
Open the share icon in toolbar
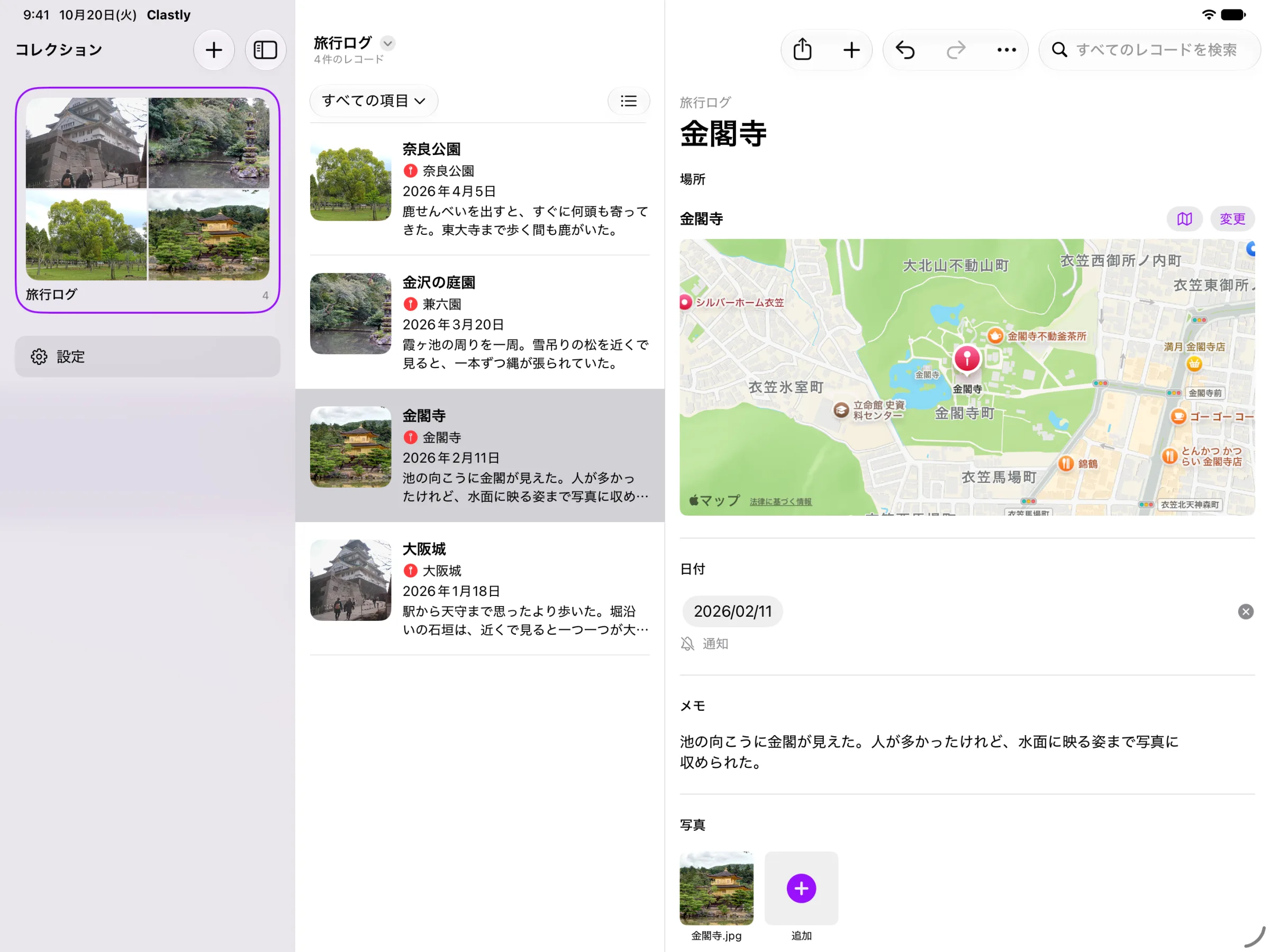(x=802, y=50)
